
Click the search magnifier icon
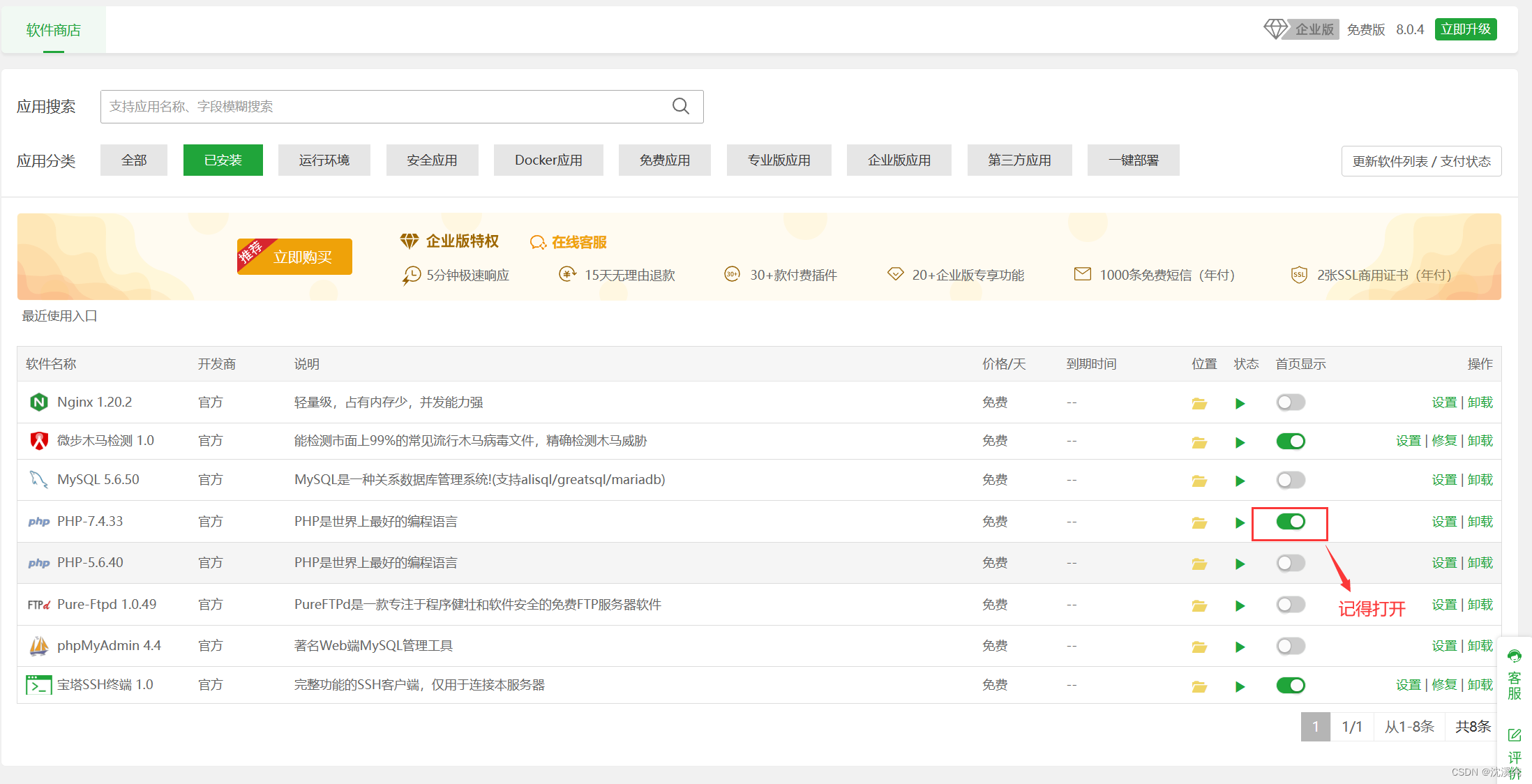680,106
